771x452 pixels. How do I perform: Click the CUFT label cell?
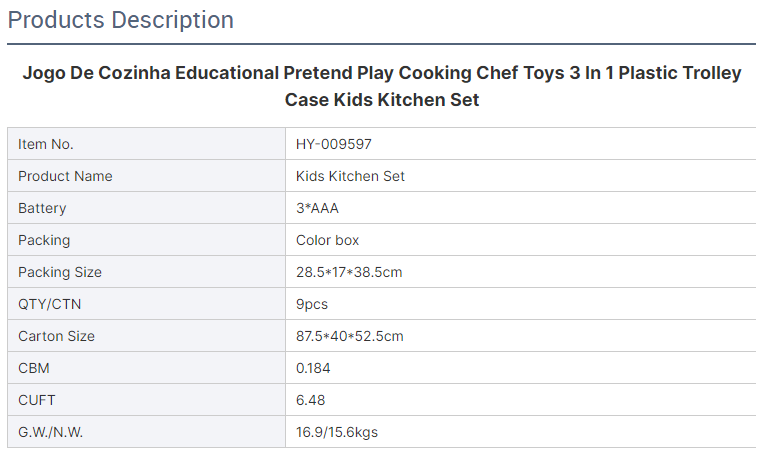[147, 400]
